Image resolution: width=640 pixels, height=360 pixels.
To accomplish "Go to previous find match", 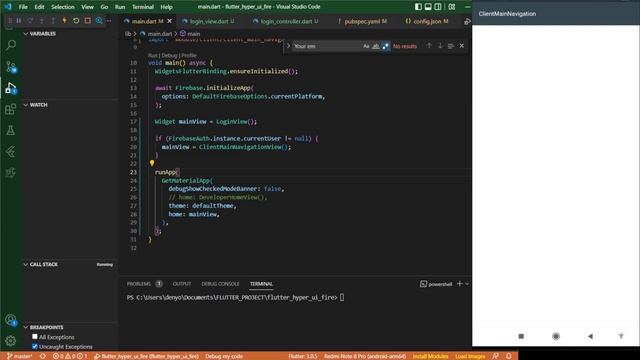I will coord(429,46).
